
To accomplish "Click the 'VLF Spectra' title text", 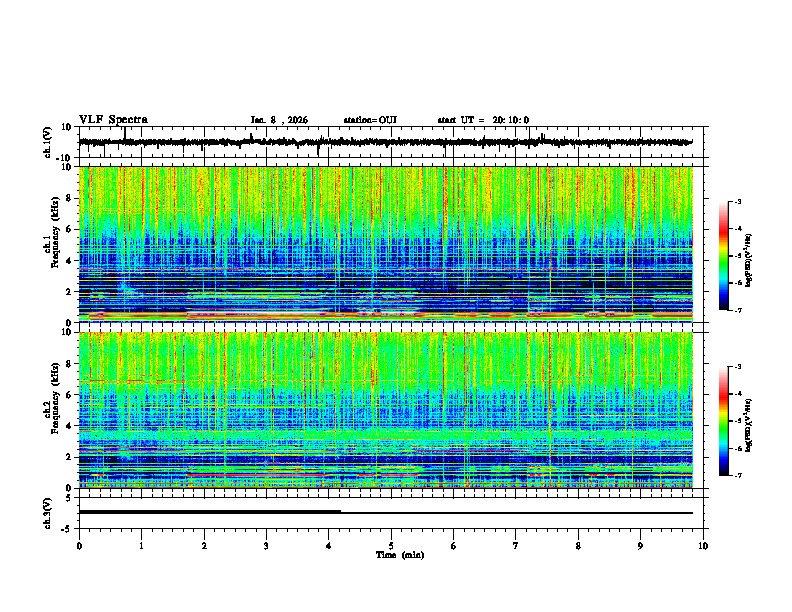I will click(x=113, y=120).
